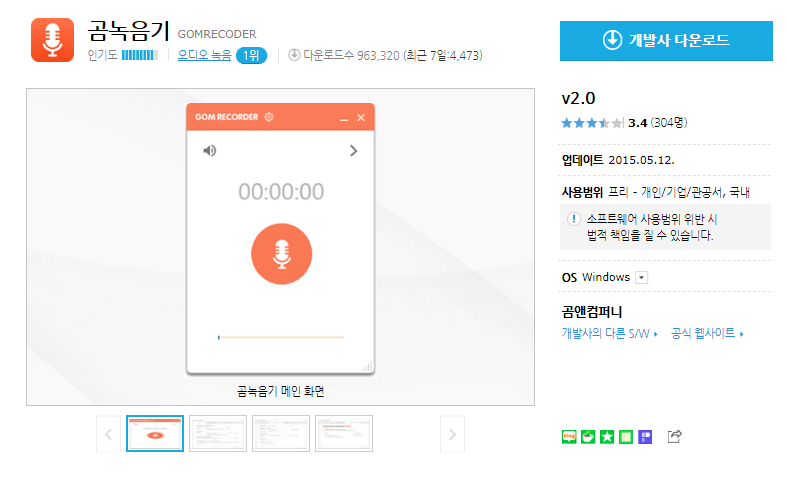Screen dimensions: 789x494
Task: Open 개발사의 다른 S/W link
Action: pos(607,333)
